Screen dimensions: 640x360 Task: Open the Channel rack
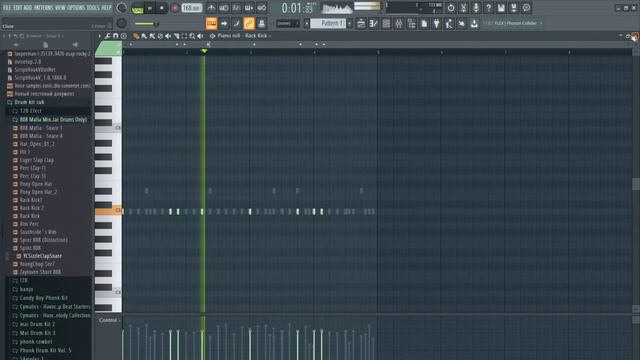pos(386,24)
